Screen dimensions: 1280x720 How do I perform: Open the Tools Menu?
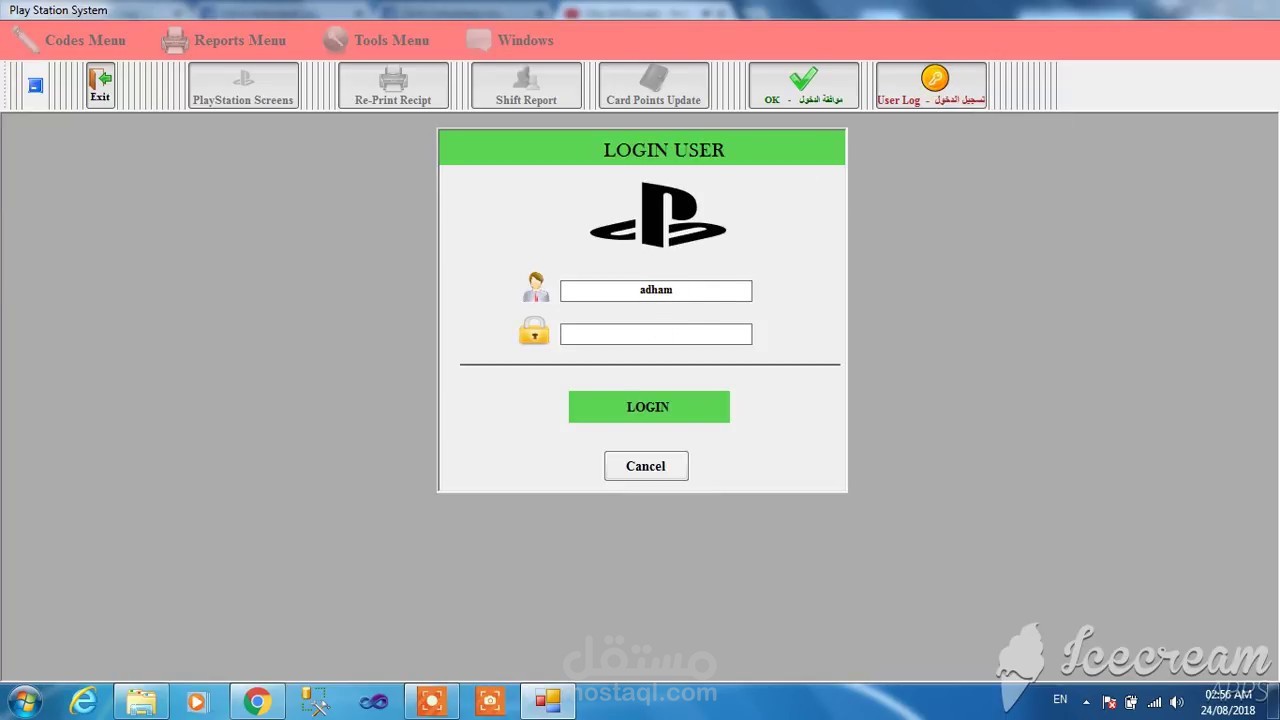391,40
